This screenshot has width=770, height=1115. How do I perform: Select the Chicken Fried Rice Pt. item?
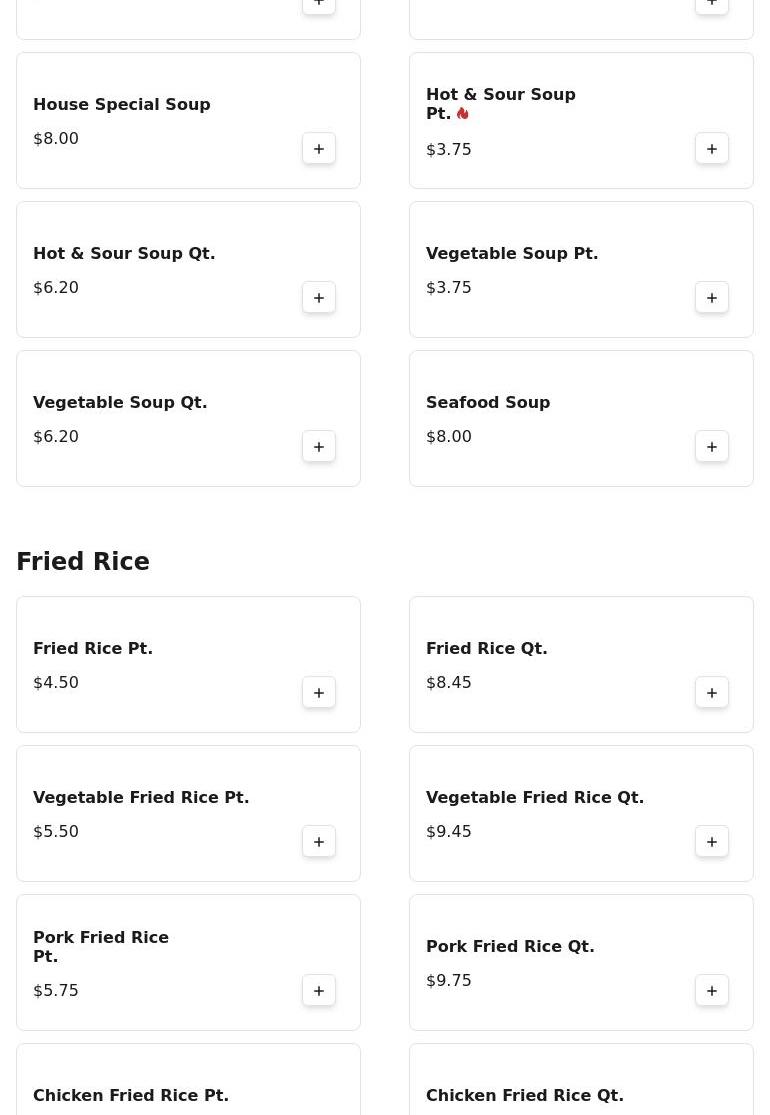point(131,1095)
